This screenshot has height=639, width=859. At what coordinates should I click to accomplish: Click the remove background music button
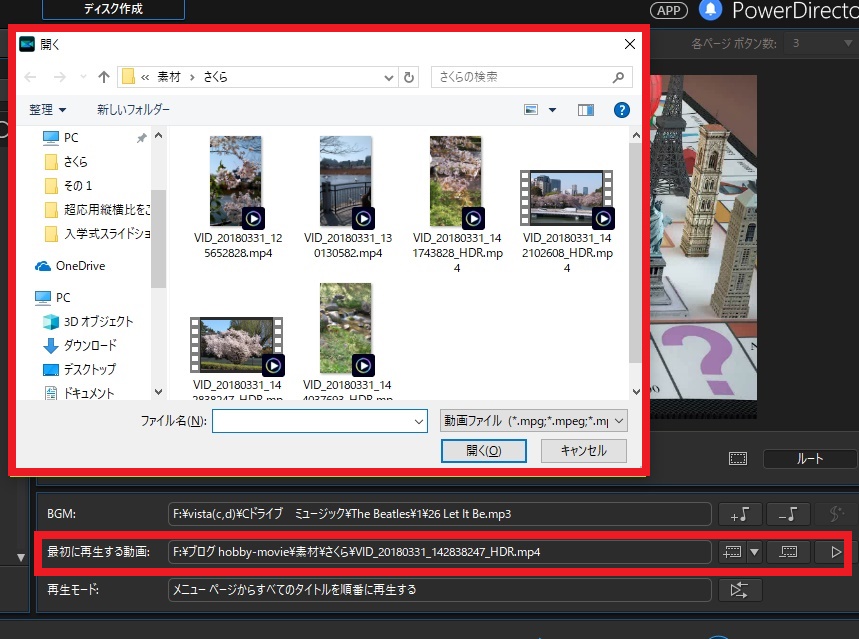point(788,514)
